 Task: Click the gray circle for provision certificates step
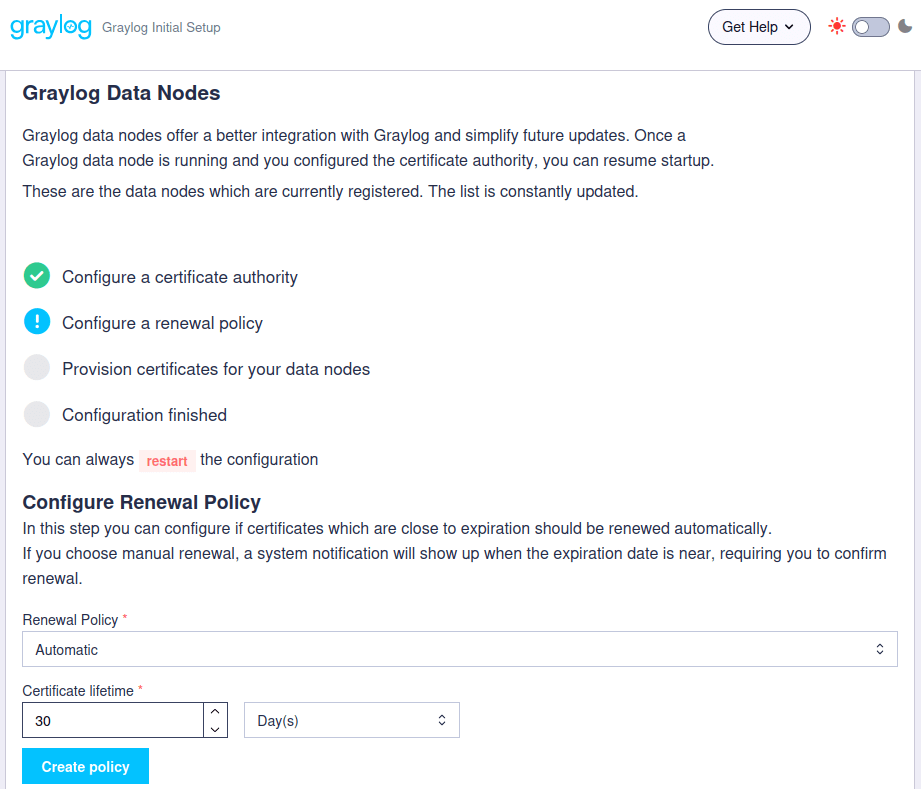[x=36, y=368]
